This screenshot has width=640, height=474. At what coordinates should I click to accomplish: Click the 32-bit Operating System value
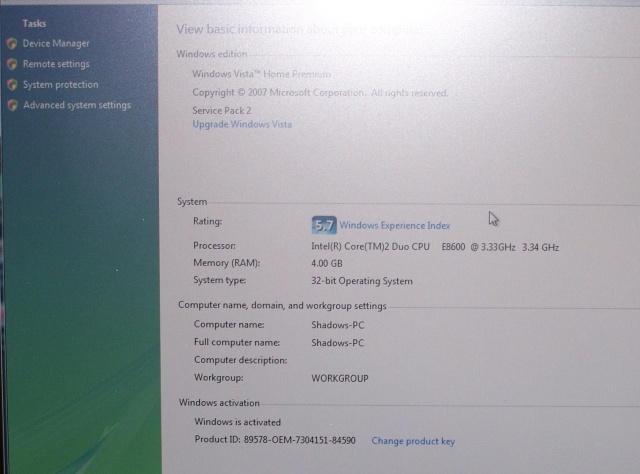pos(362,281)
